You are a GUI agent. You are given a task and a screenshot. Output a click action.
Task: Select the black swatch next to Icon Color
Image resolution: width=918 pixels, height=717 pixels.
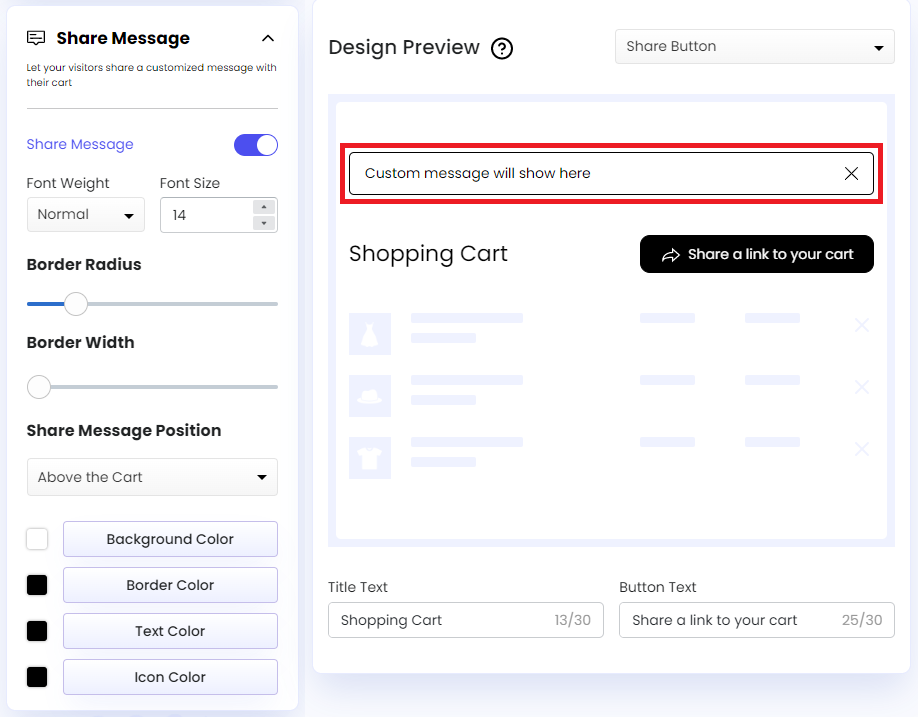(36, 677)
